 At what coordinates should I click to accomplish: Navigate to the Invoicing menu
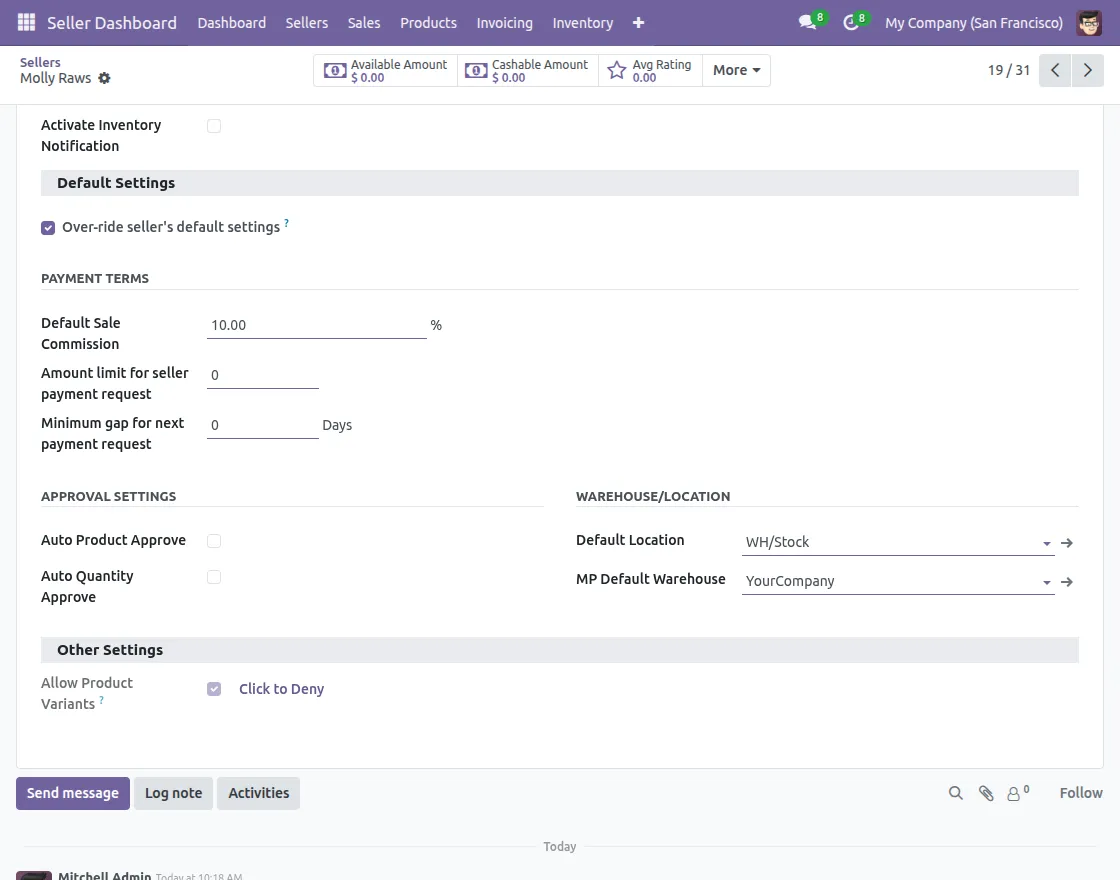click(504, 22)
